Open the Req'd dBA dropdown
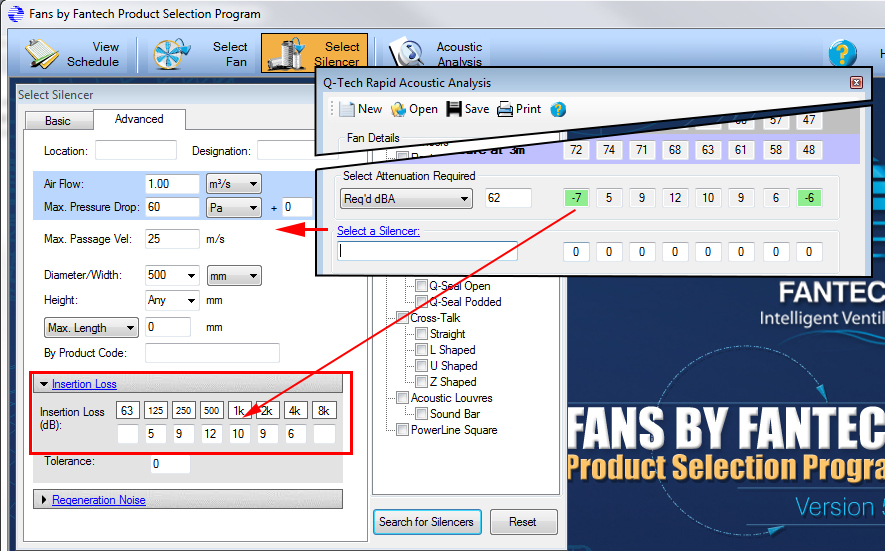 pyautogui.click(x=406, y=199)
